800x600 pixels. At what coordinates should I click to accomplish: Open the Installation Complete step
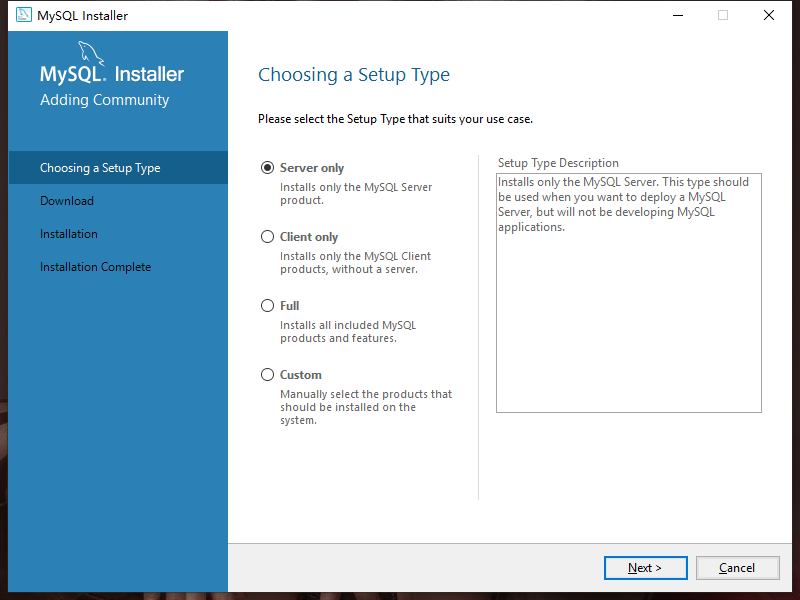[95, 267]
